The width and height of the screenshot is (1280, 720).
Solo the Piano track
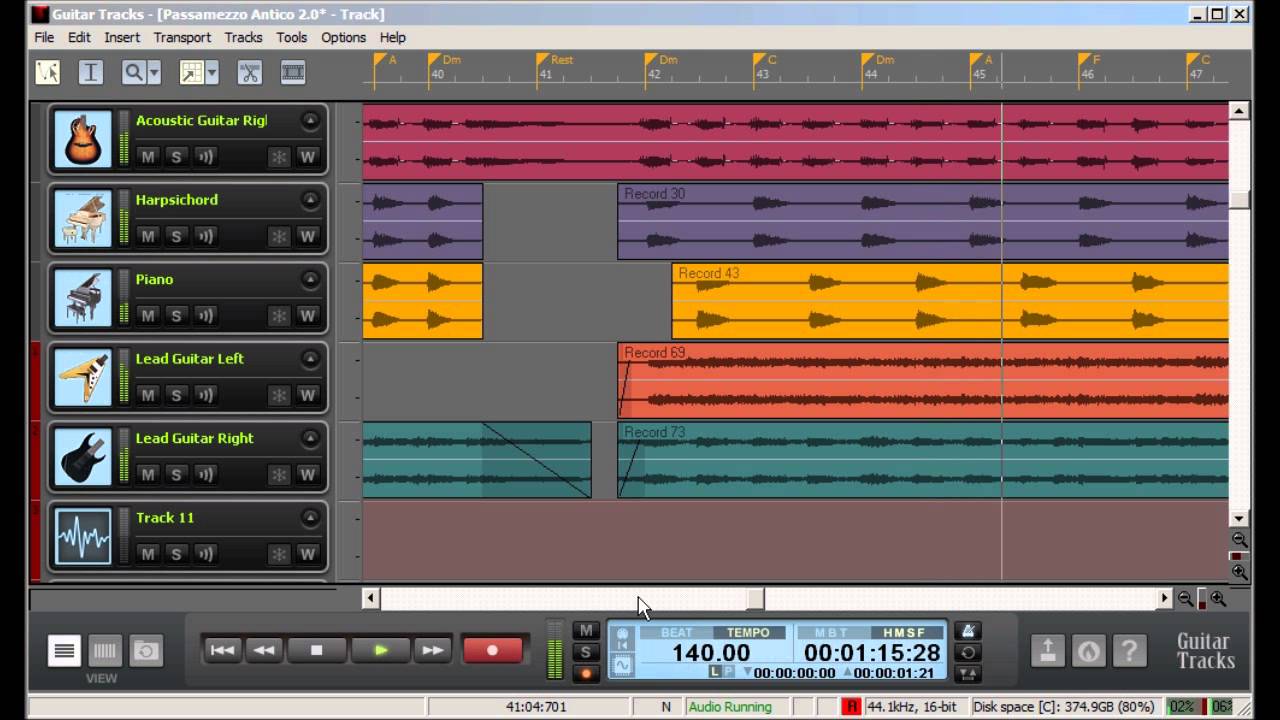coord(176,316)
